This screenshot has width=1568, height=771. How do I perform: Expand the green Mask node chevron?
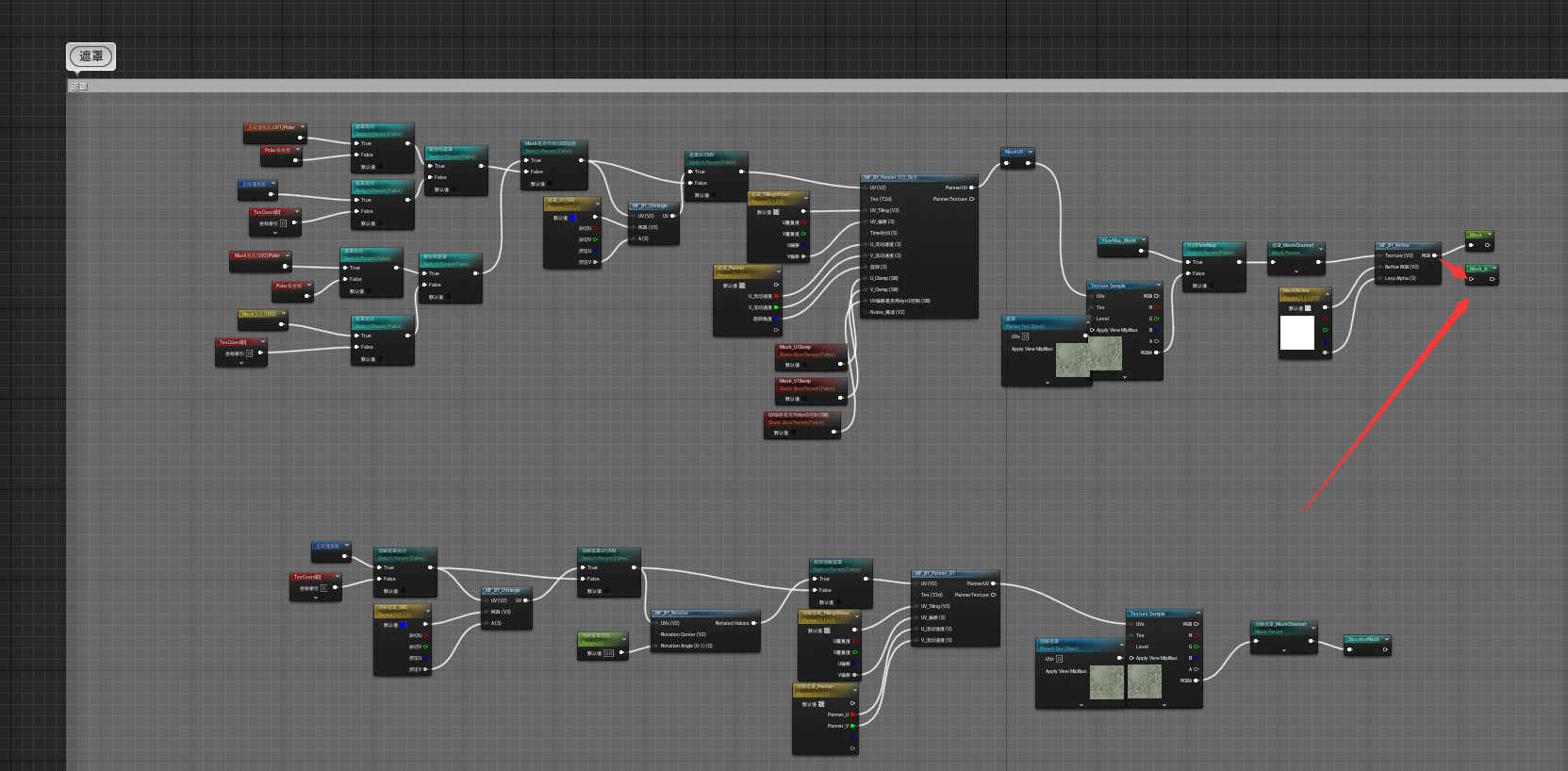1490,235
